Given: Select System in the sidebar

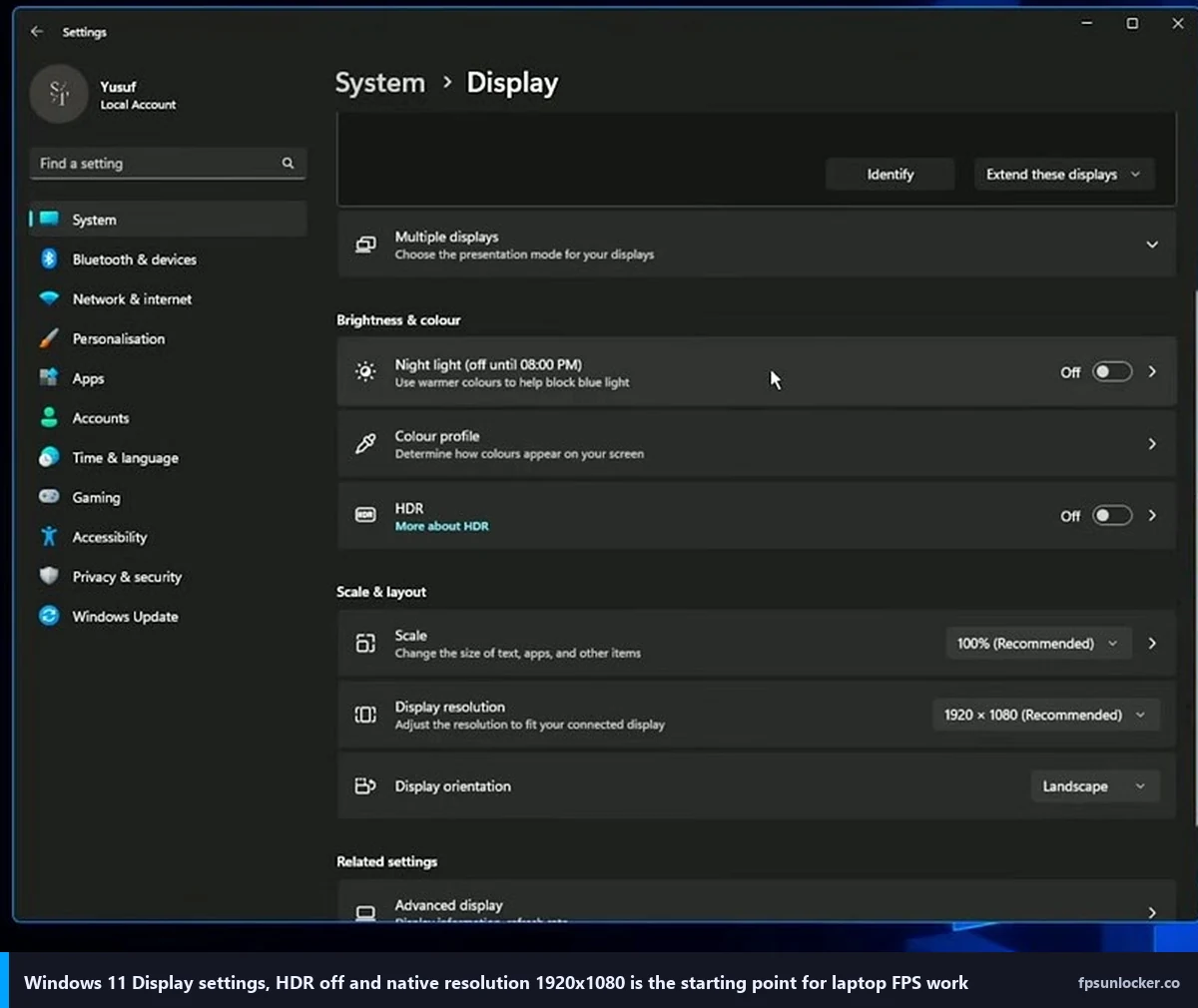Looking at the screenshot, I should tap(168, 220).
